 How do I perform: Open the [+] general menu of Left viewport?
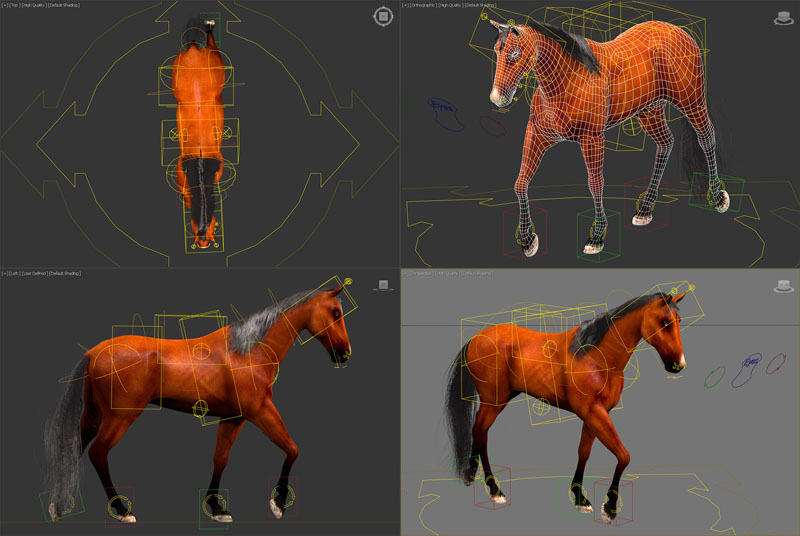pyautogui.click(x=5, y=272)
